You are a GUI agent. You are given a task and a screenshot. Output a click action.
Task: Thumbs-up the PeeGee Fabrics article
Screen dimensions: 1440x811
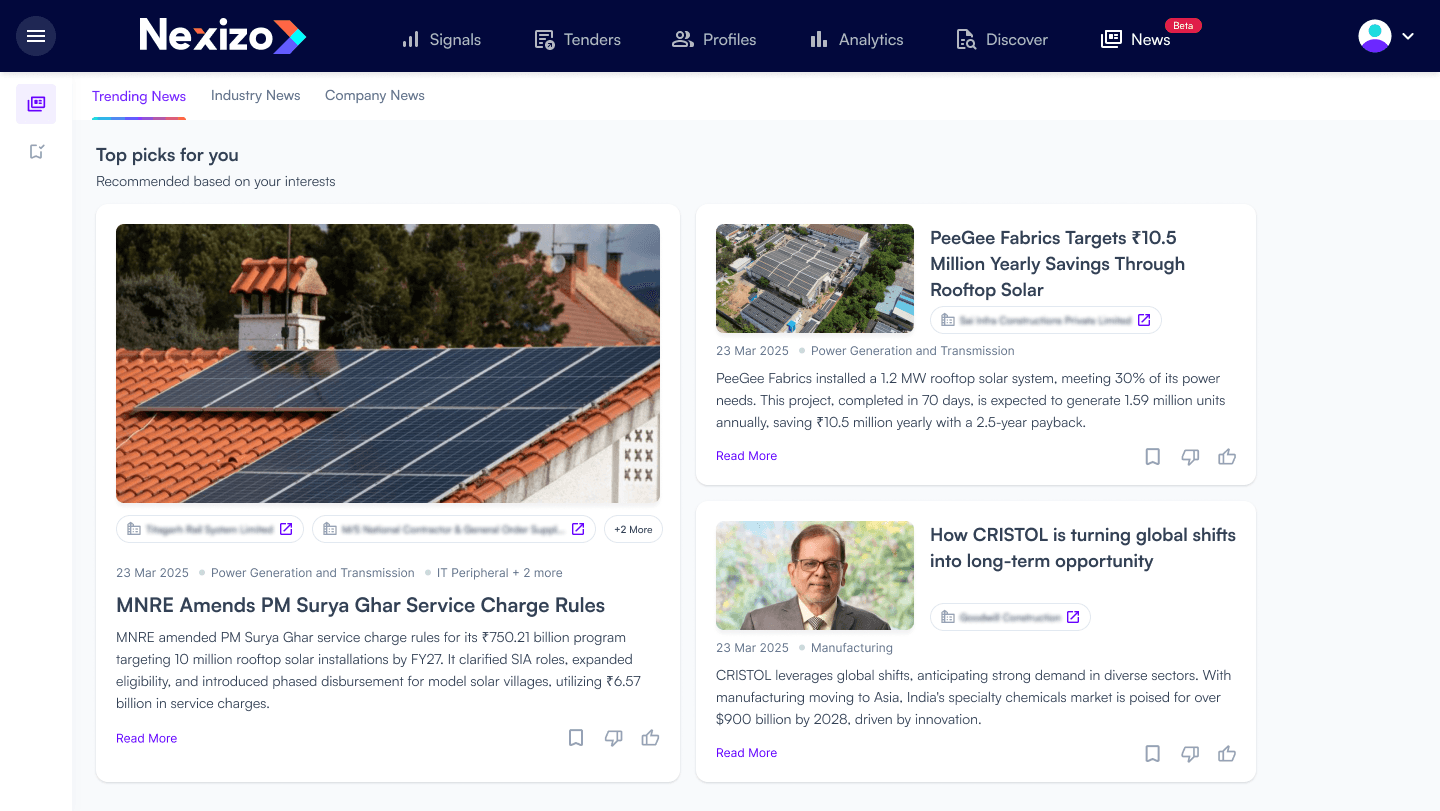coord(1227,457)
